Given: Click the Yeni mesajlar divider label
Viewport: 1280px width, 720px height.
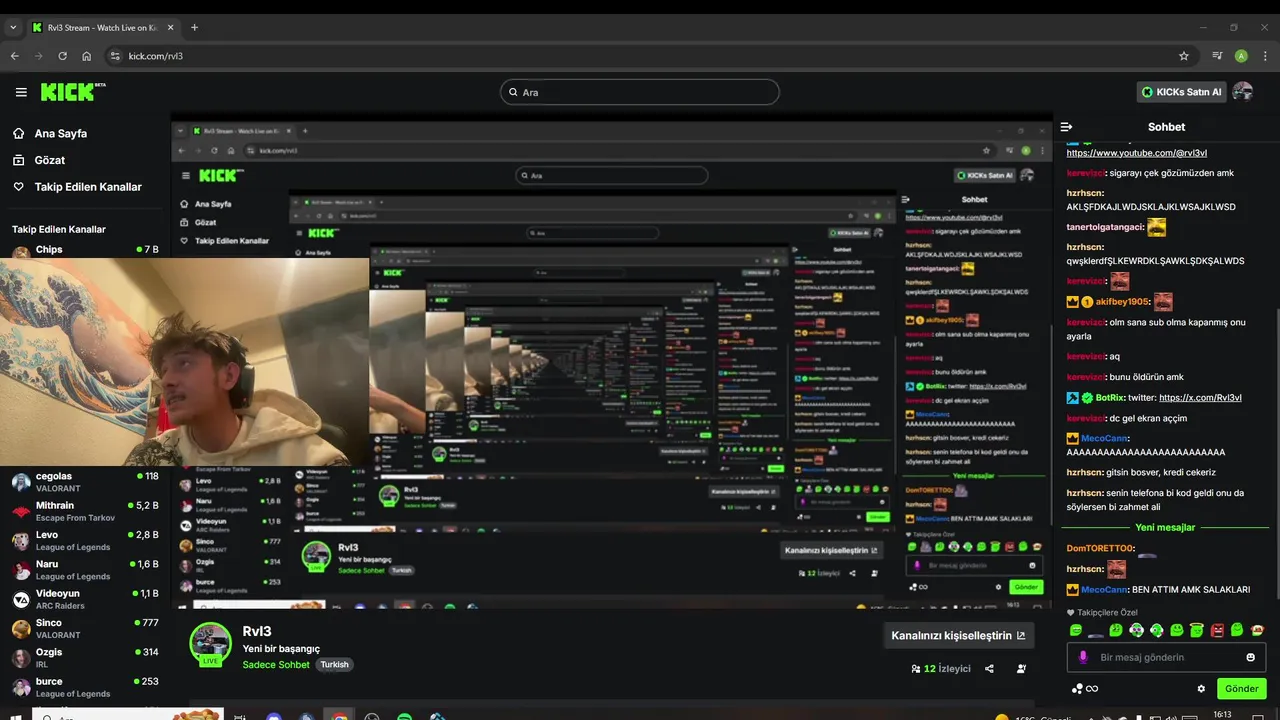Looking at the screenshot, I should tap(1165, 527).
